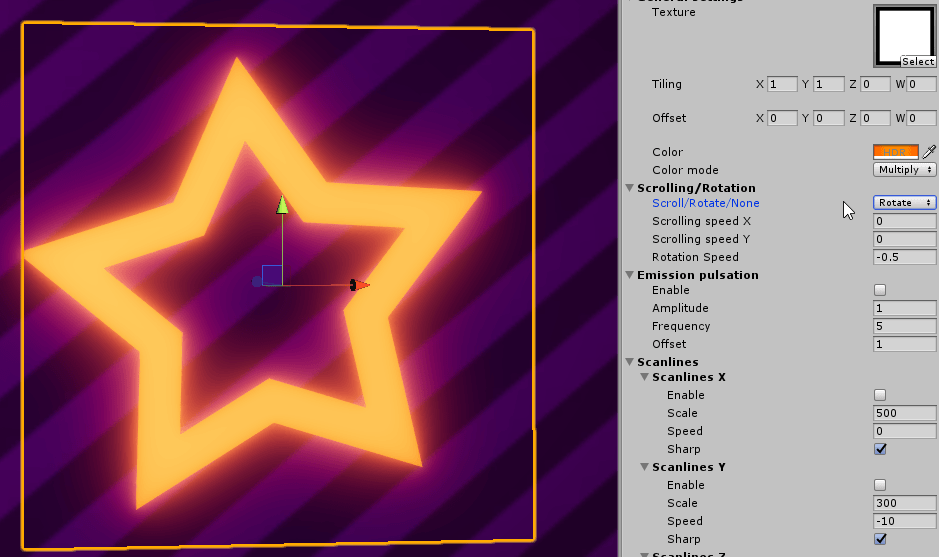Click the Offset Y field
The image size is (939, 557).
pos(829,118)
